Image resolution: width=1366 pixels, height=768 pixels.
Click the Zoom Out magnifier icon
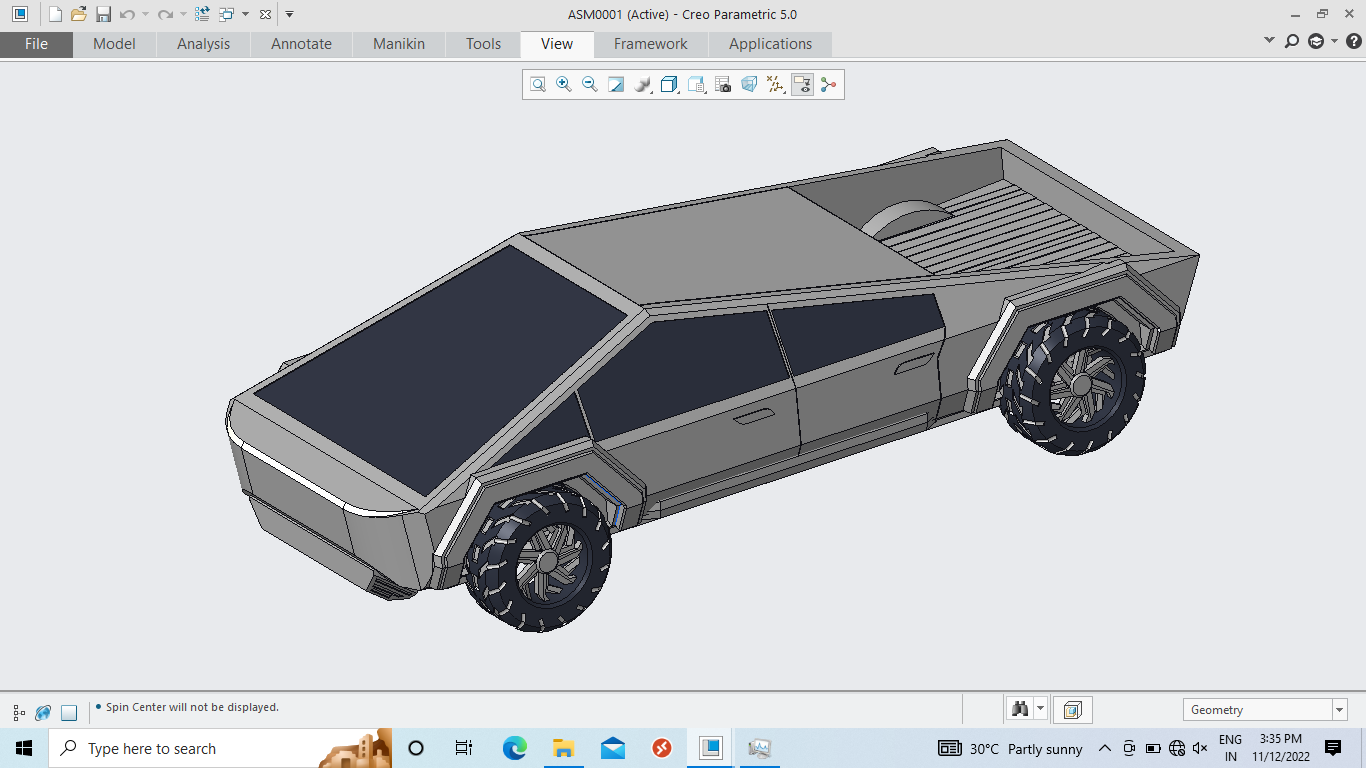point(590,85)
